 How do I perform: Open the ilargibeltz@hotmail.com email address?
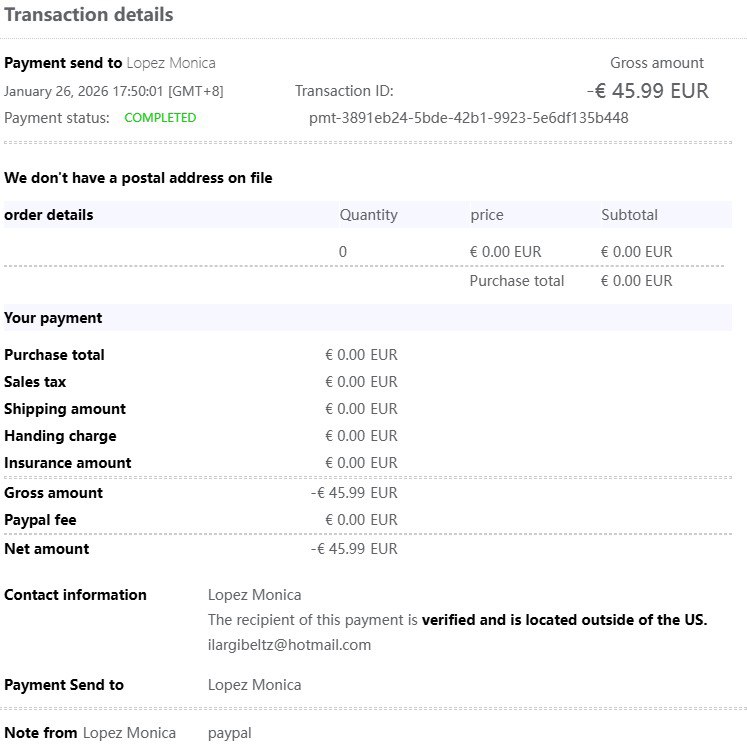click(x=289, y=645)
